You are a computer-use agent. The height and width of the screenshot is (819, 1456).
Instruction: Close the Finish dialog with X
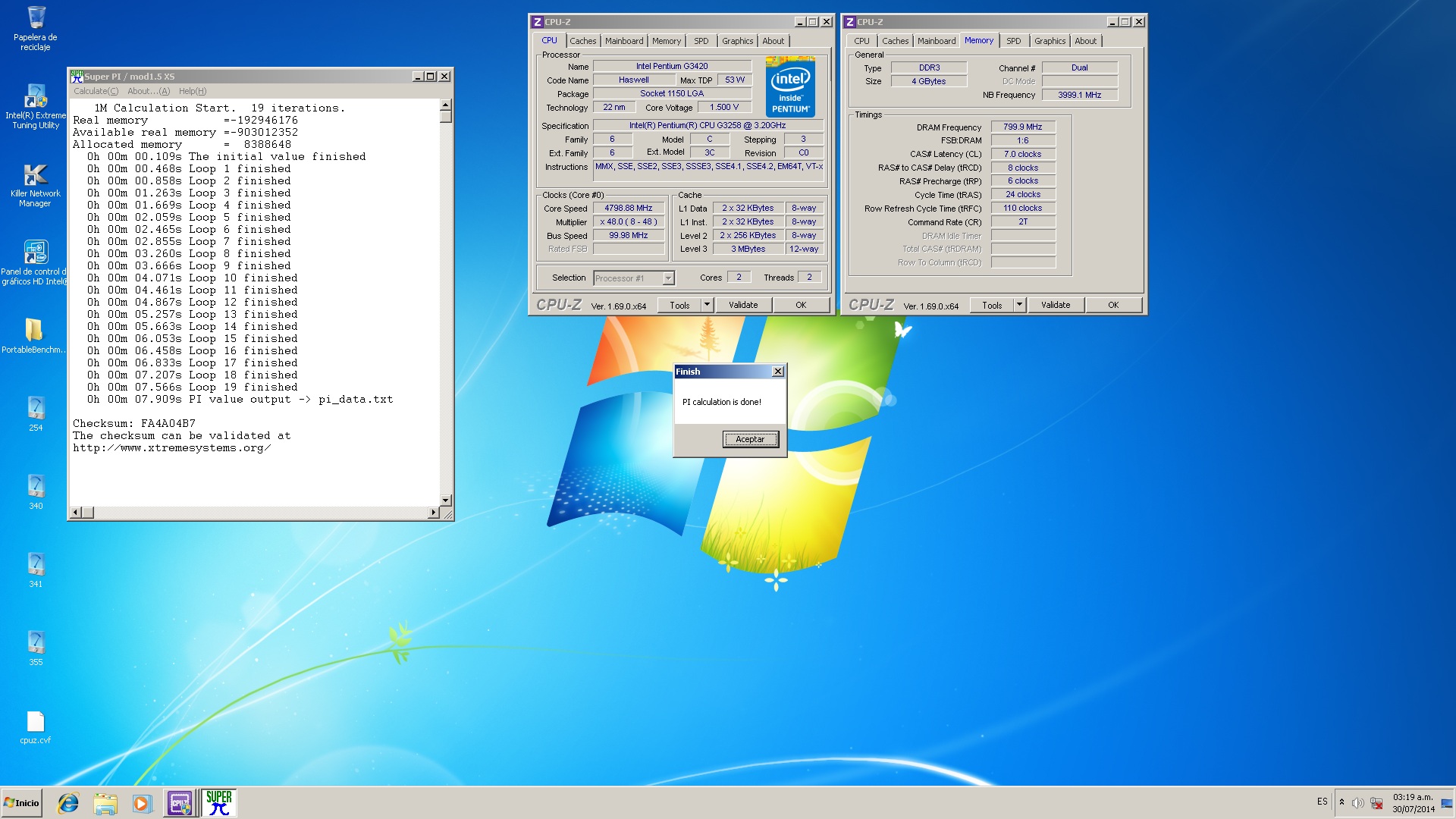(x=777, y=372)
